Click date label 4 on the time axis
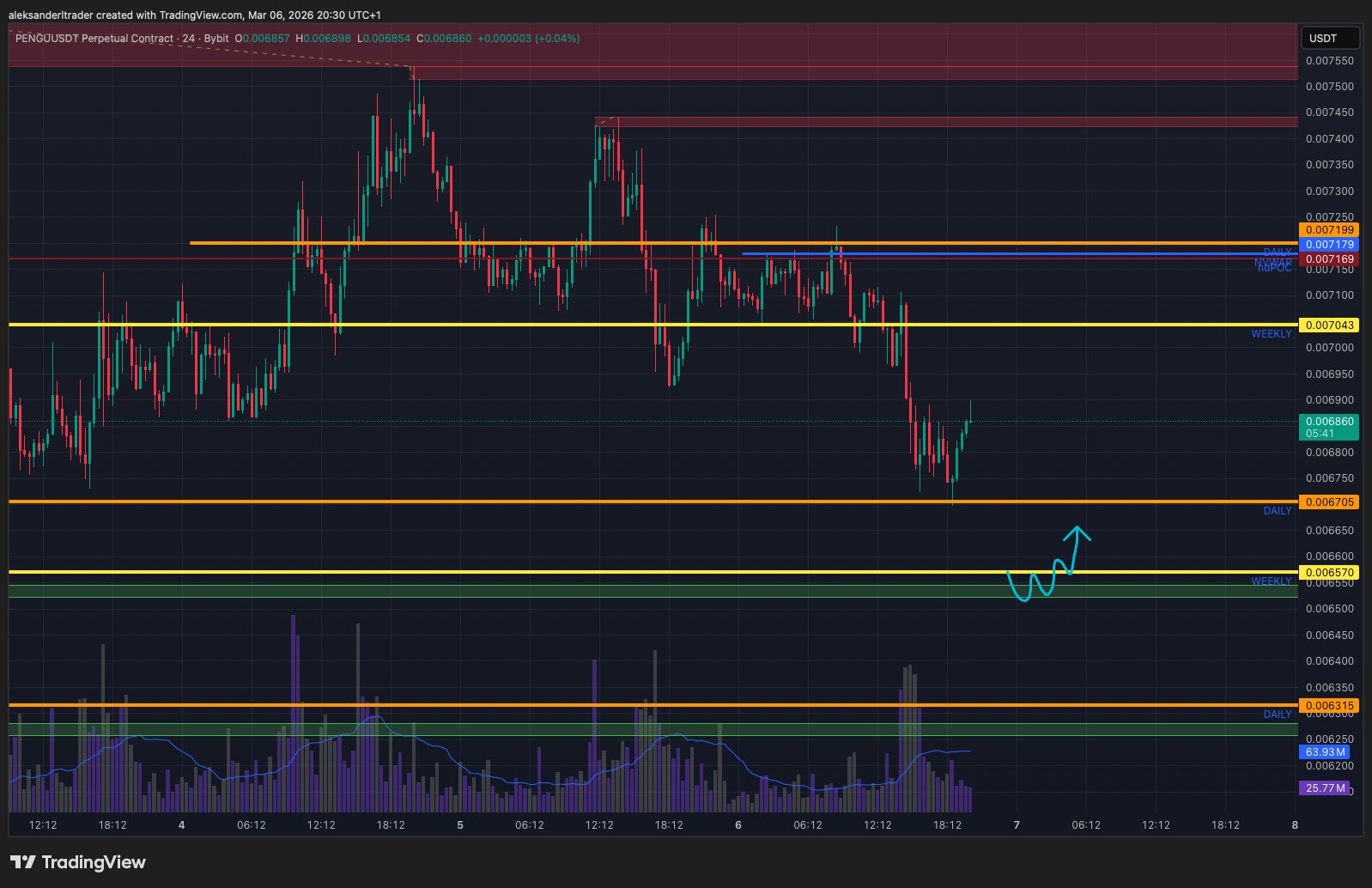 pos(182,825)
